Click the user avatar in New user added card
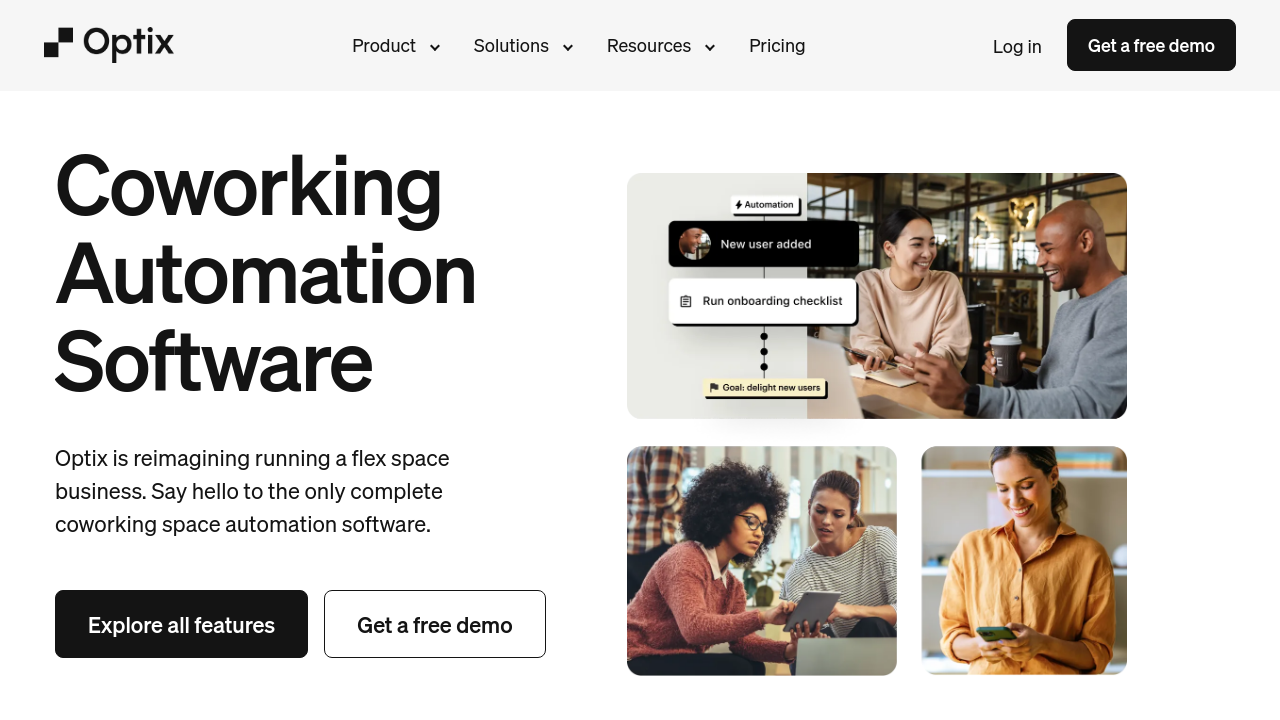 coord(695,244)
